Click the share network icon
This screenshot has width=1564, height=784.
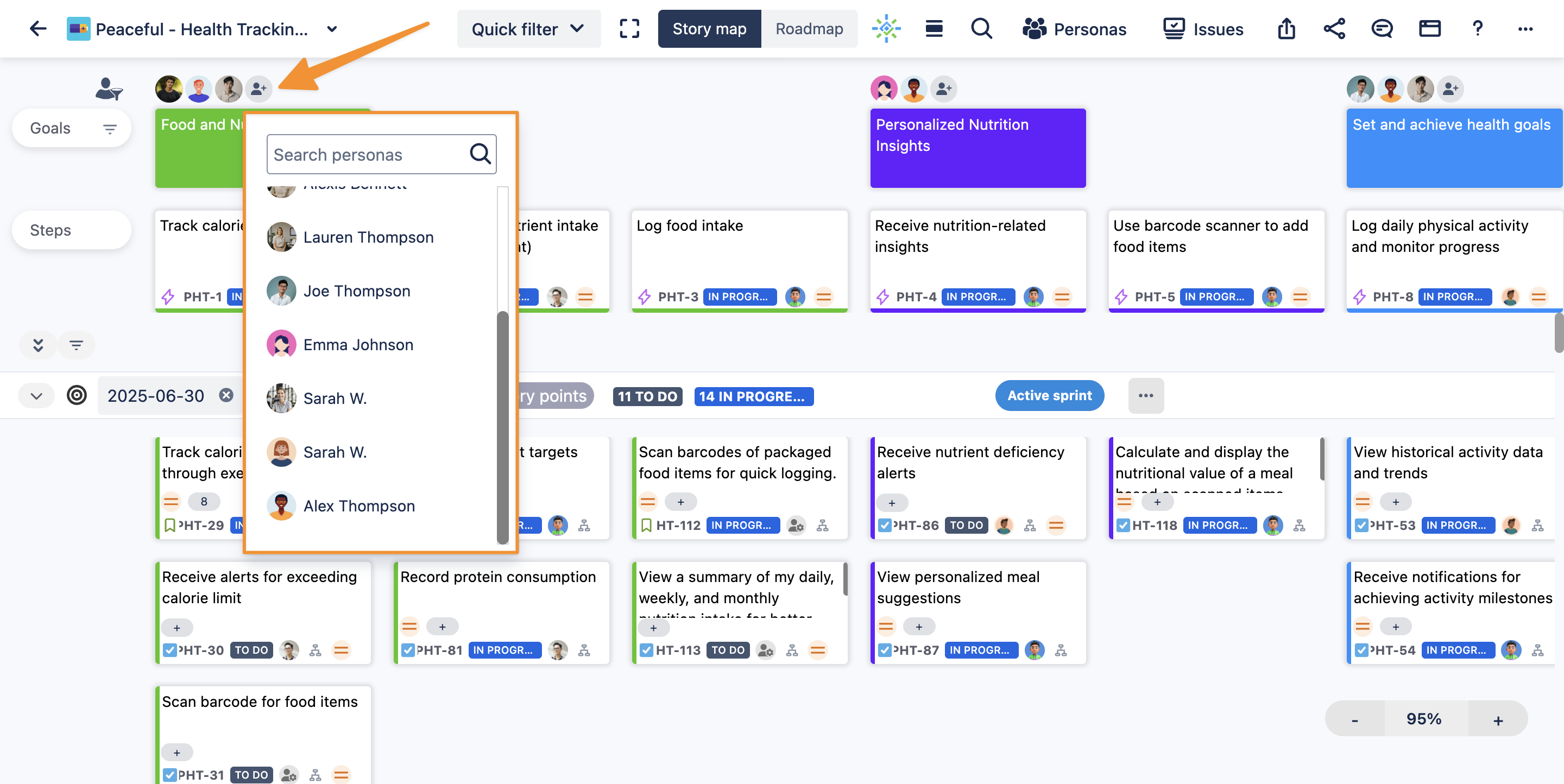click(x=1334, y=29)
